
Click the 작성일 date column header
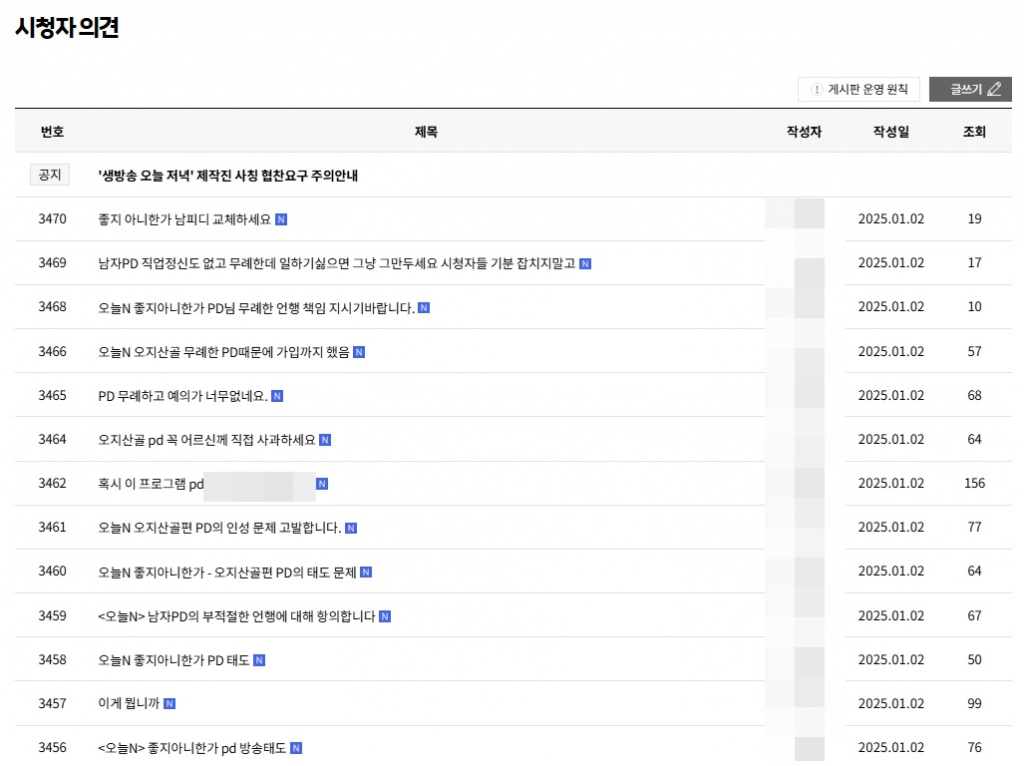pyautogui.click(x=890, y=132)
